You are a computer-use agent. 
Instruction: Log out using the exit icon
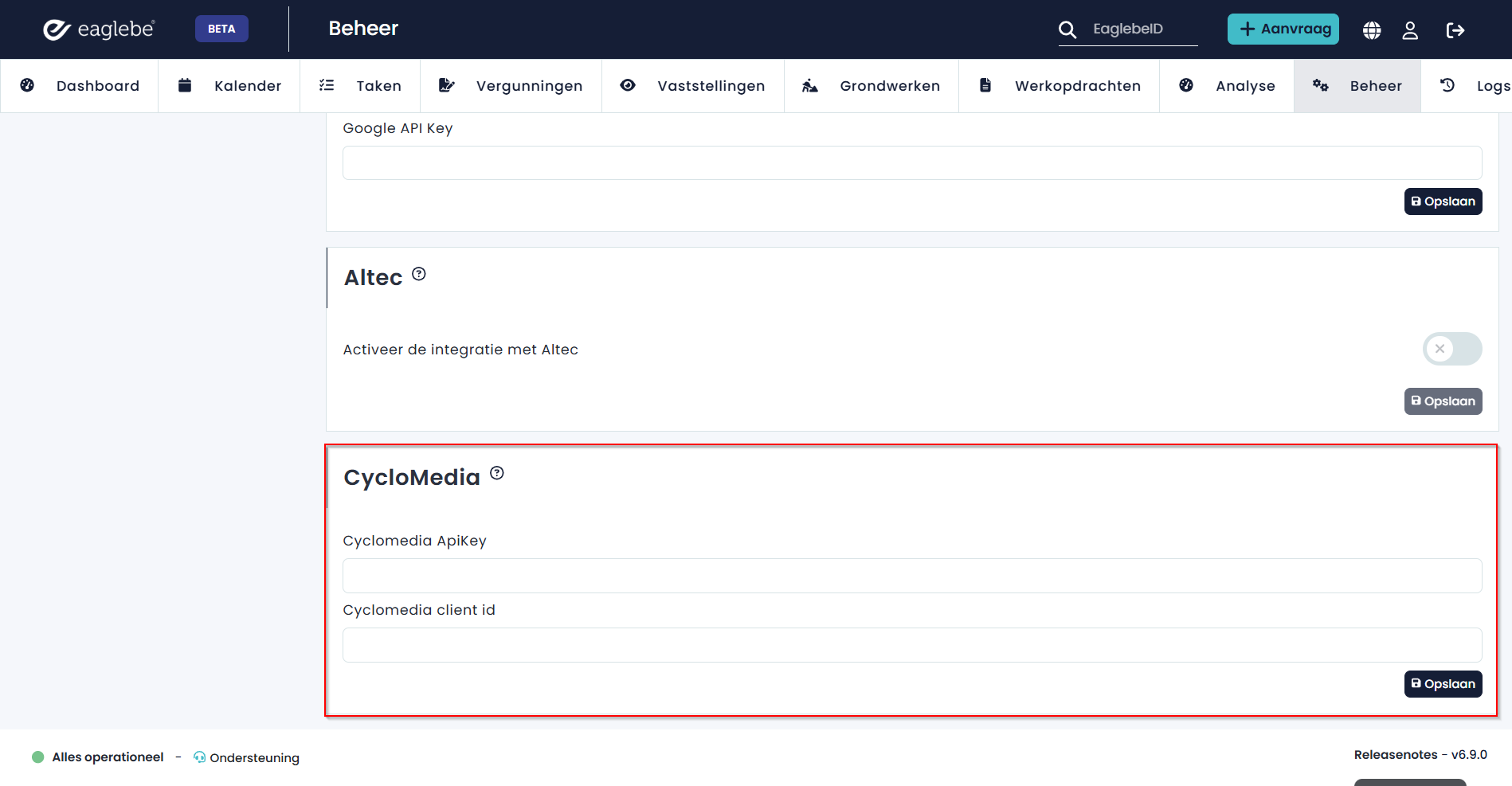(x=1455, y=29)
